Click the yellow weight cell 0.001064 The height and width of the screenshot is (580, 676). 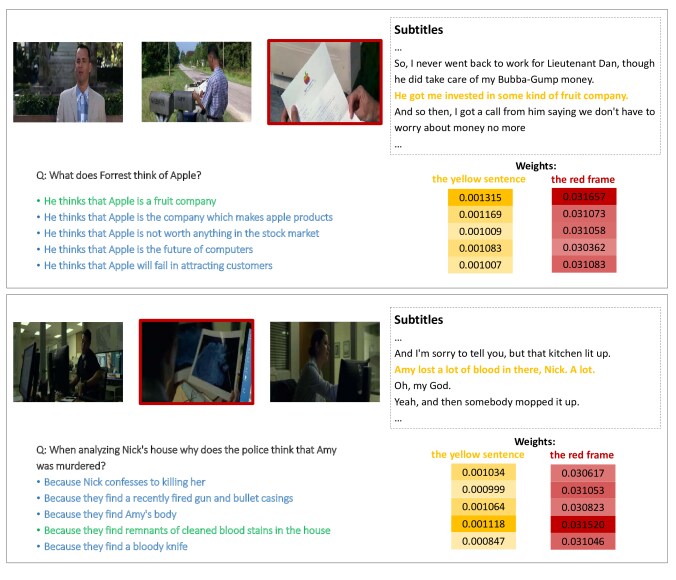tap(483, 507)
